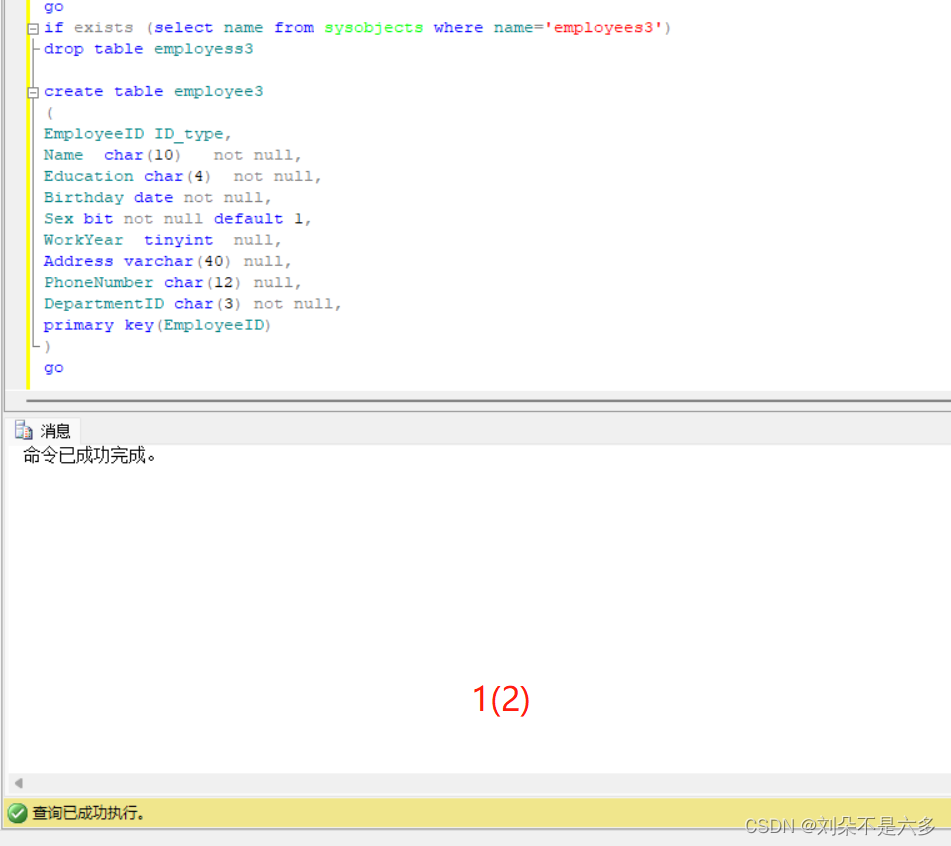Place cursor on the sysobjects keyword

pyautogui.click(x=373, y=27)
